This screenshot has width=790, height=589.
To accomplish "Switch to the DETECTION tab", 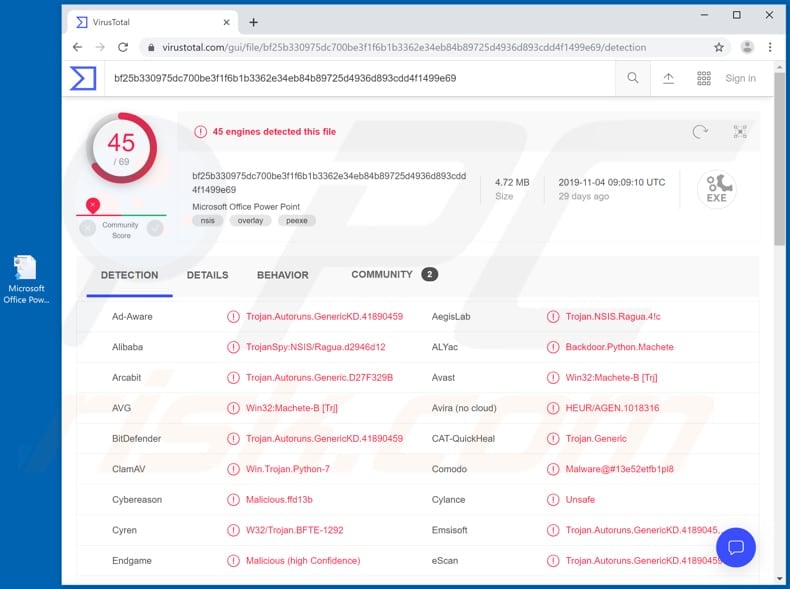I will click(129, 275).
